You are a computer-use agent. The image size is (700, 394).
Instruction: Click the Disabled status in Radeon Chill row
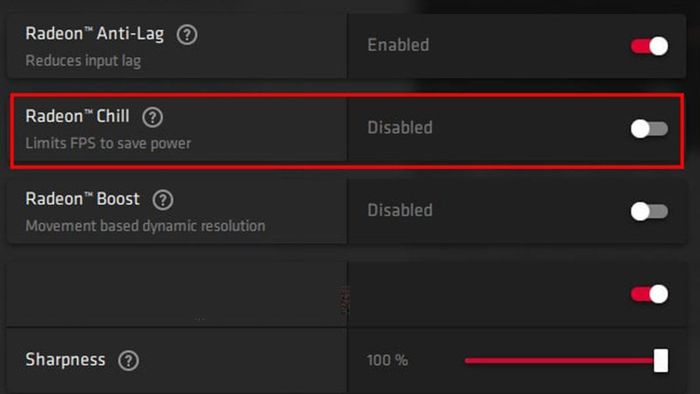[x=400, y=128]
